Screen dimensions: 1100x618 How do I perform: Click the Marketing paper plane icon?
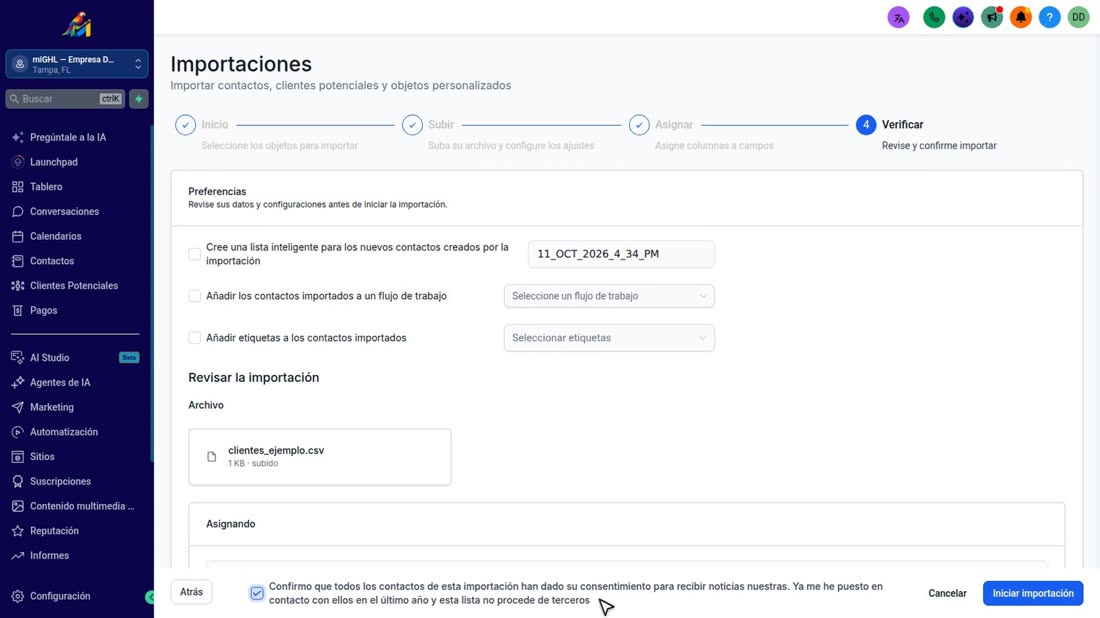(x=18, y=408)
